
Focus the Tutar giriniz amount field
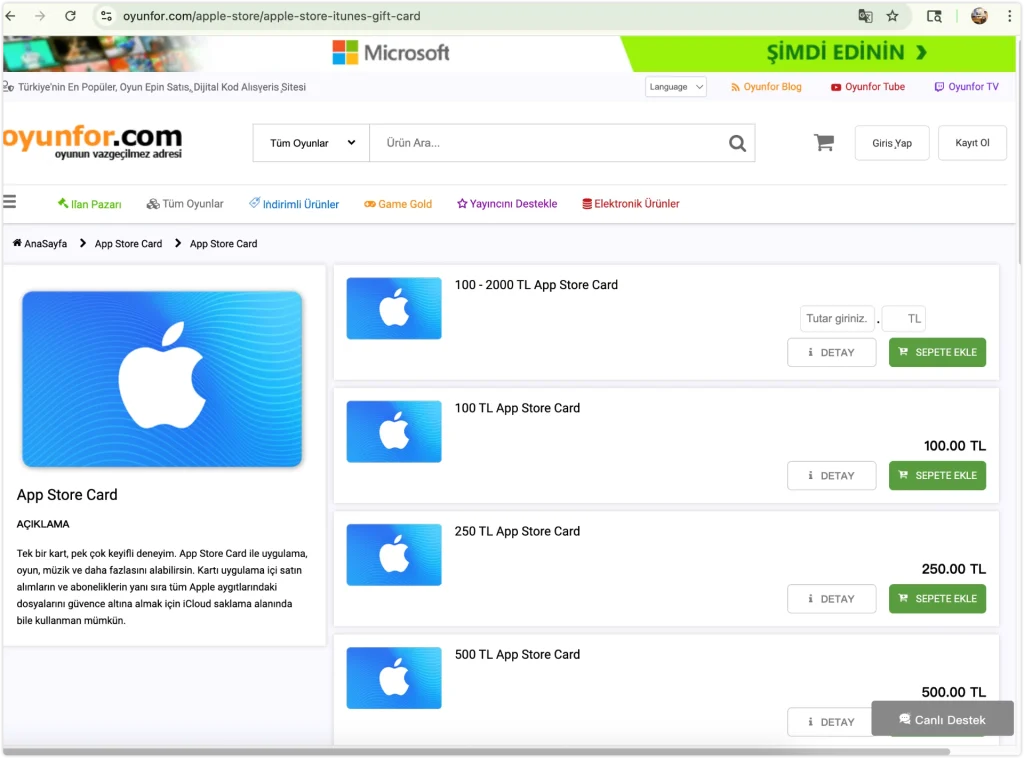pos(837,319)
